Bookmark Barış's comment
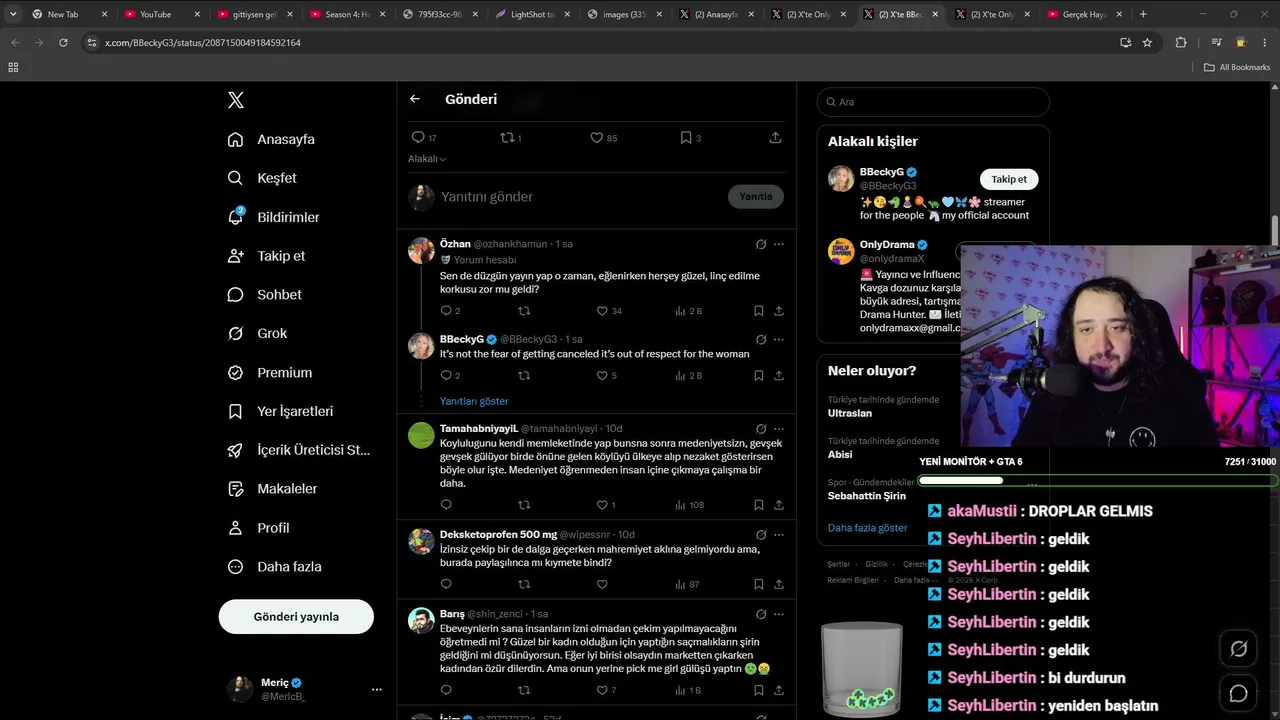The height and width of the screenshot is (720, 1280). pyautogui.click(x=758, y=690)
